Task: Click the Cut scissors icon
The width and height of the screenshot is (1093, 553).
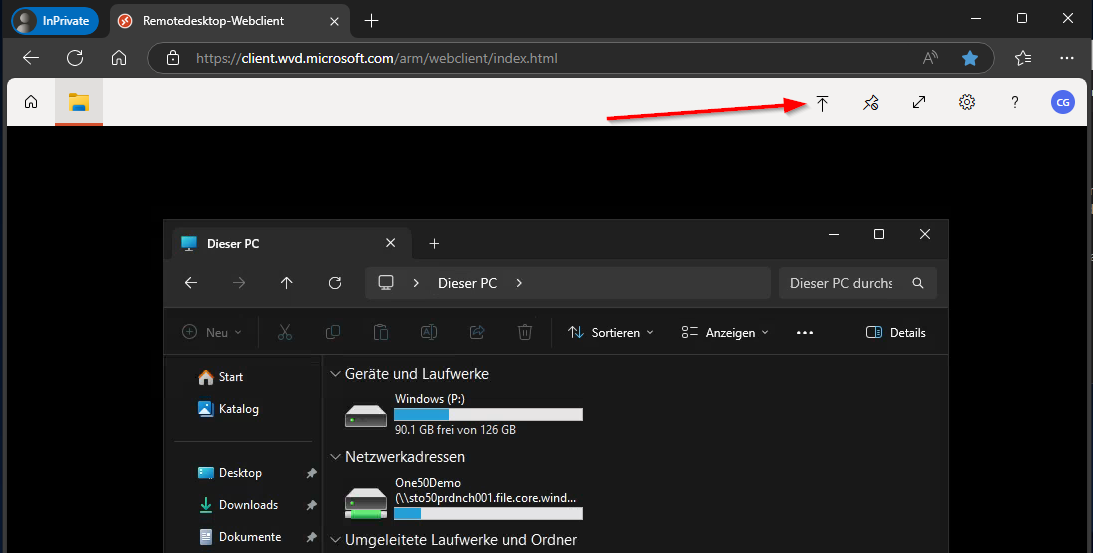Action: point(285,333)
